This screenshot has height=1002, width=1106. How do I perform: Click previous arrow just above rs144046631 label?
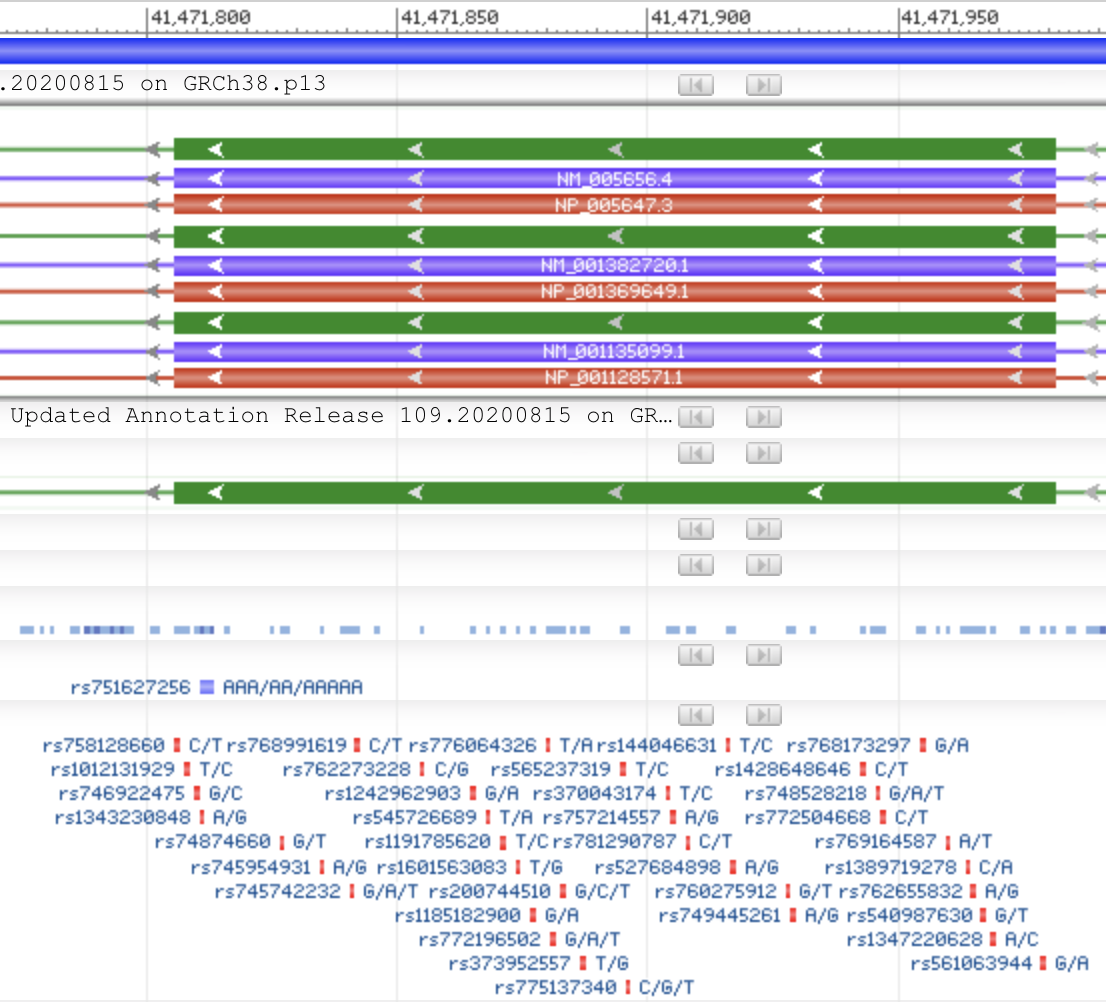click(695, 715)
